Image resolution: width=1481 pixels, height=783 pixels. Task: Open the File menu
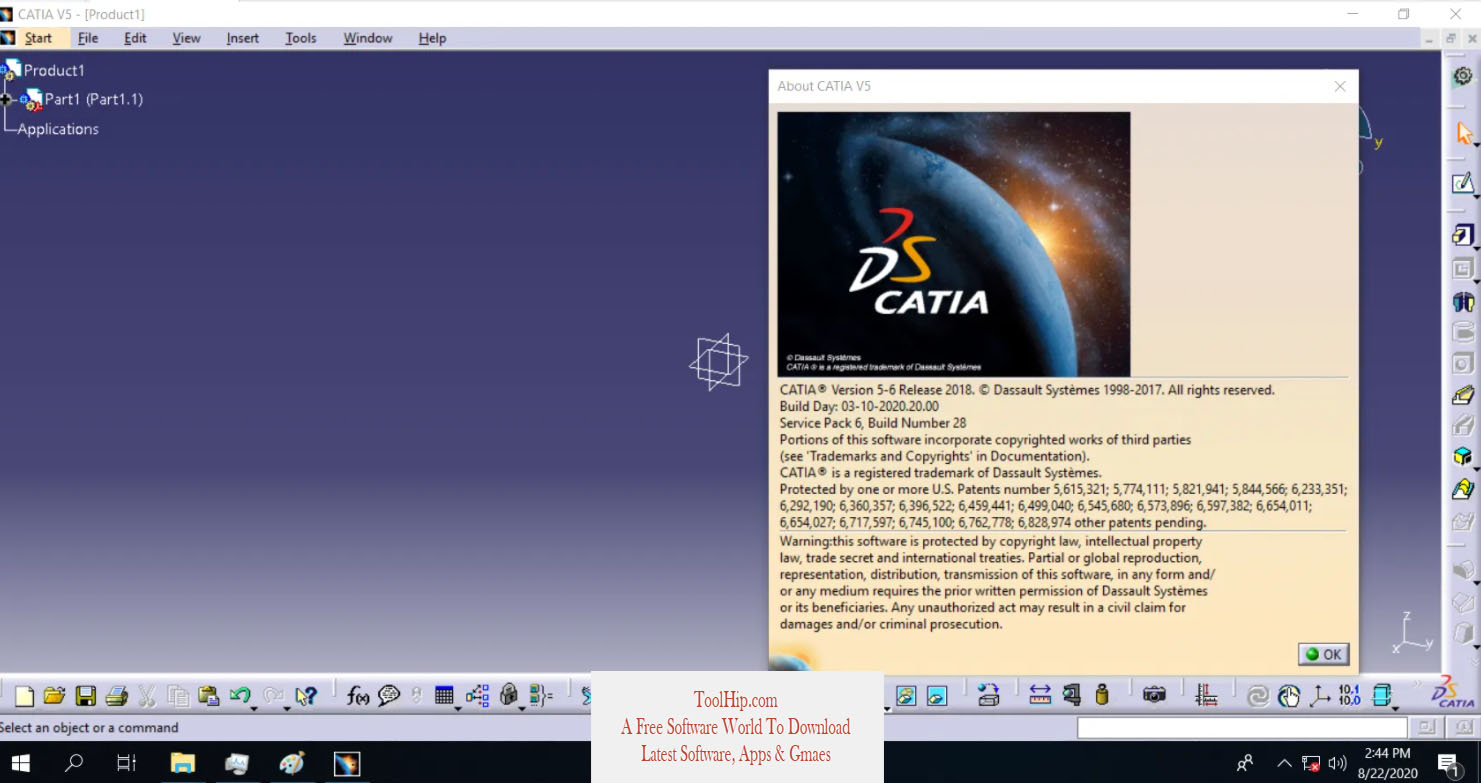click(x=88, y=38)
